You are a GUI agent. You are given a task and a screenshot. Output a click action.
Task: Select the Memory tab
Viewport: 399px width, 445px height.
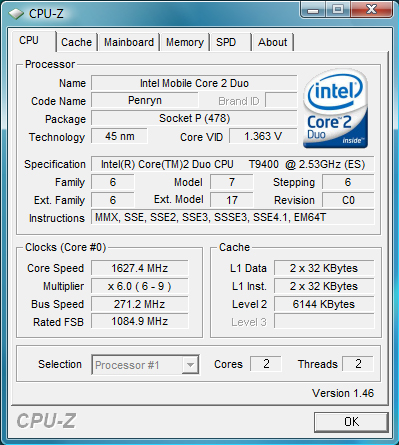pyautogui.click(x=185, y=42)
